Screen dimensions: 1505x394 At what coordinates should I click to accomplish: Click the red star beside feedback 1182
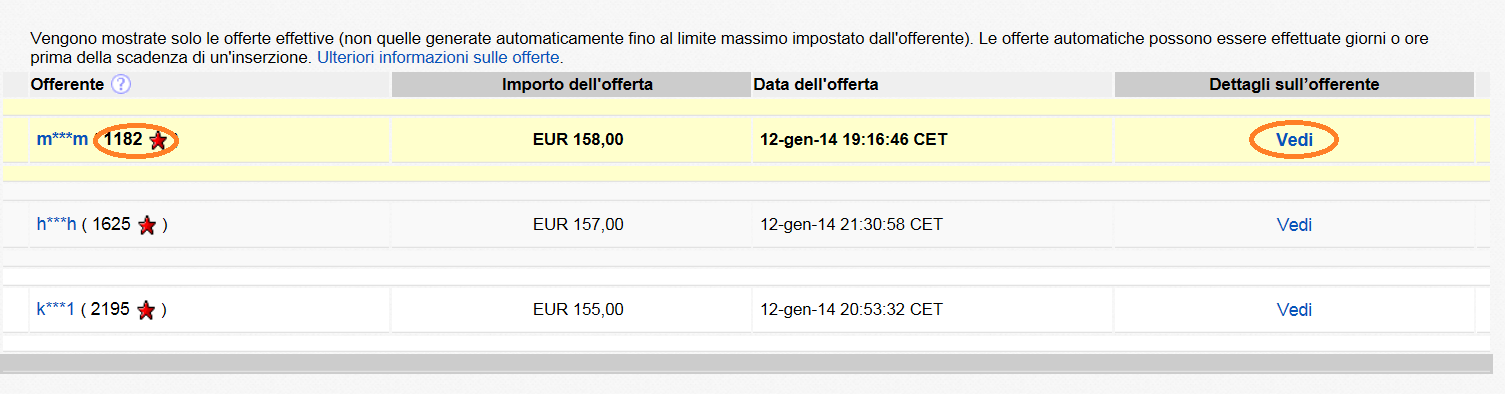[x=157, y=141]
